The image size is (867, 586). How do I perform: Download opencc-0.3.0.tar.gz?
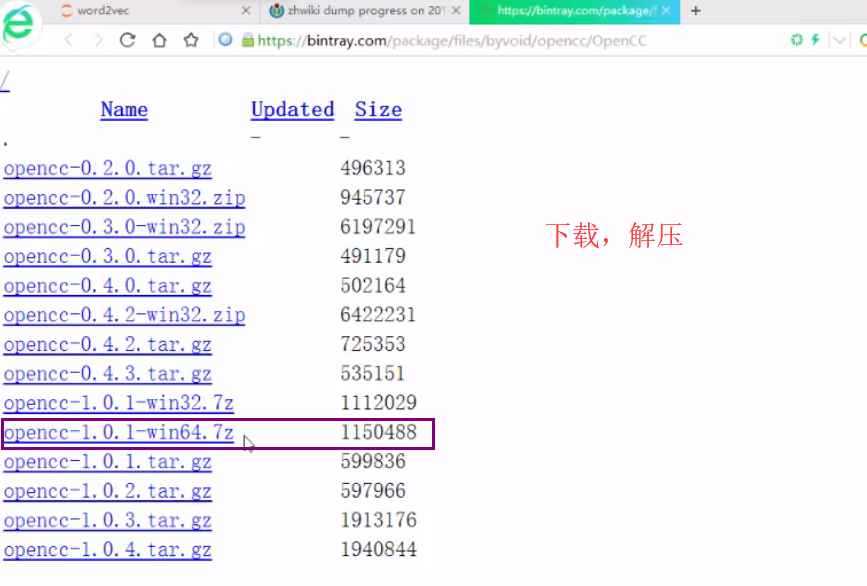107,256
